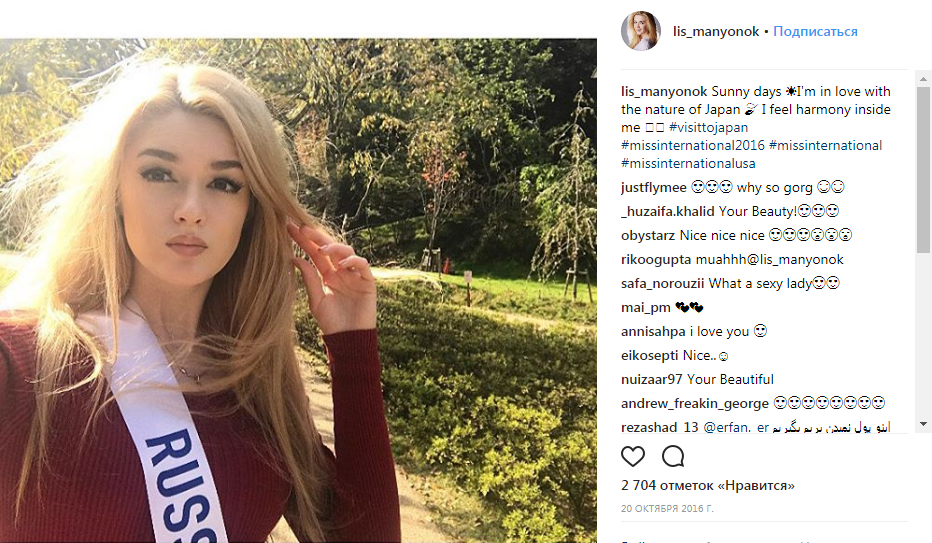Click the 20 октября 2016 post date
The image size is (932, 543).
click(667, 508)
